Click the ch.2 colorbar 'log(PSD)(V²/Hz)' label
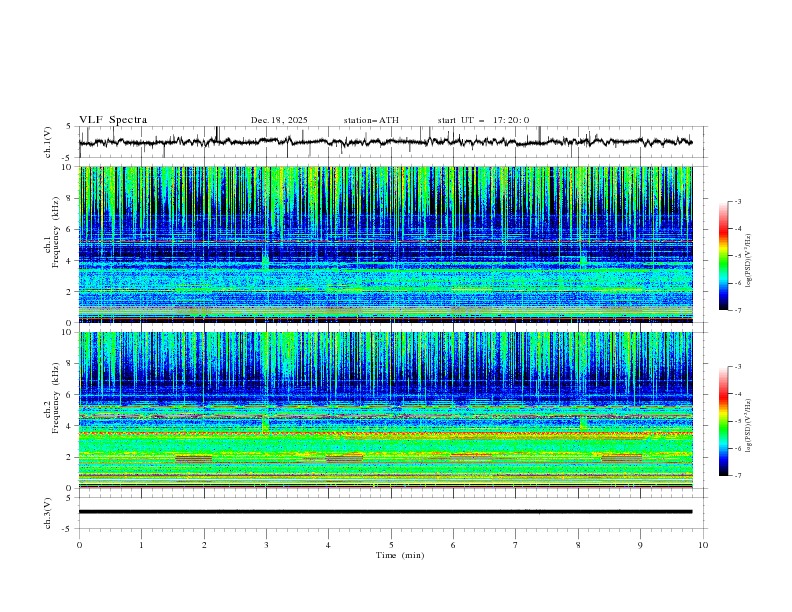This screenshot has height=612, width=792. (x=750, y=425)
